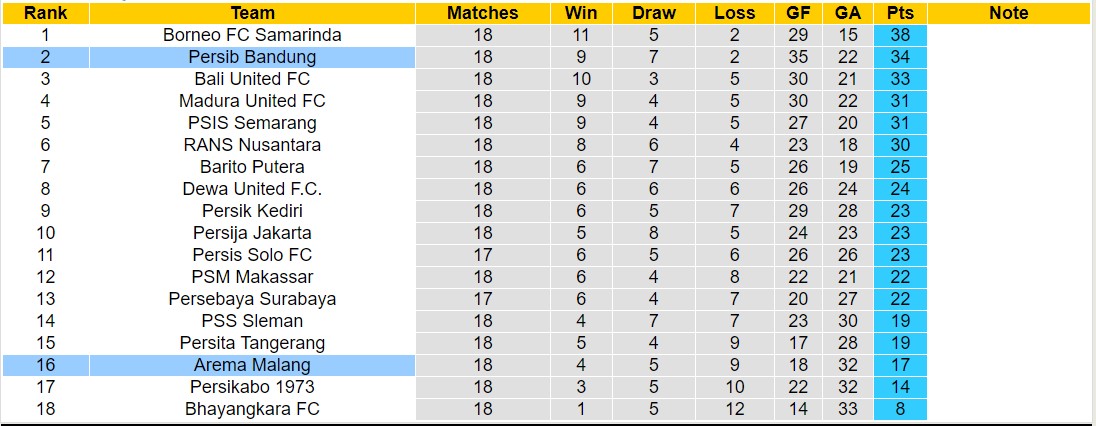The height and width of the screenshot is (426, 1096).
Task: Open the Persib Bandung team link
Action: point(252,57)
